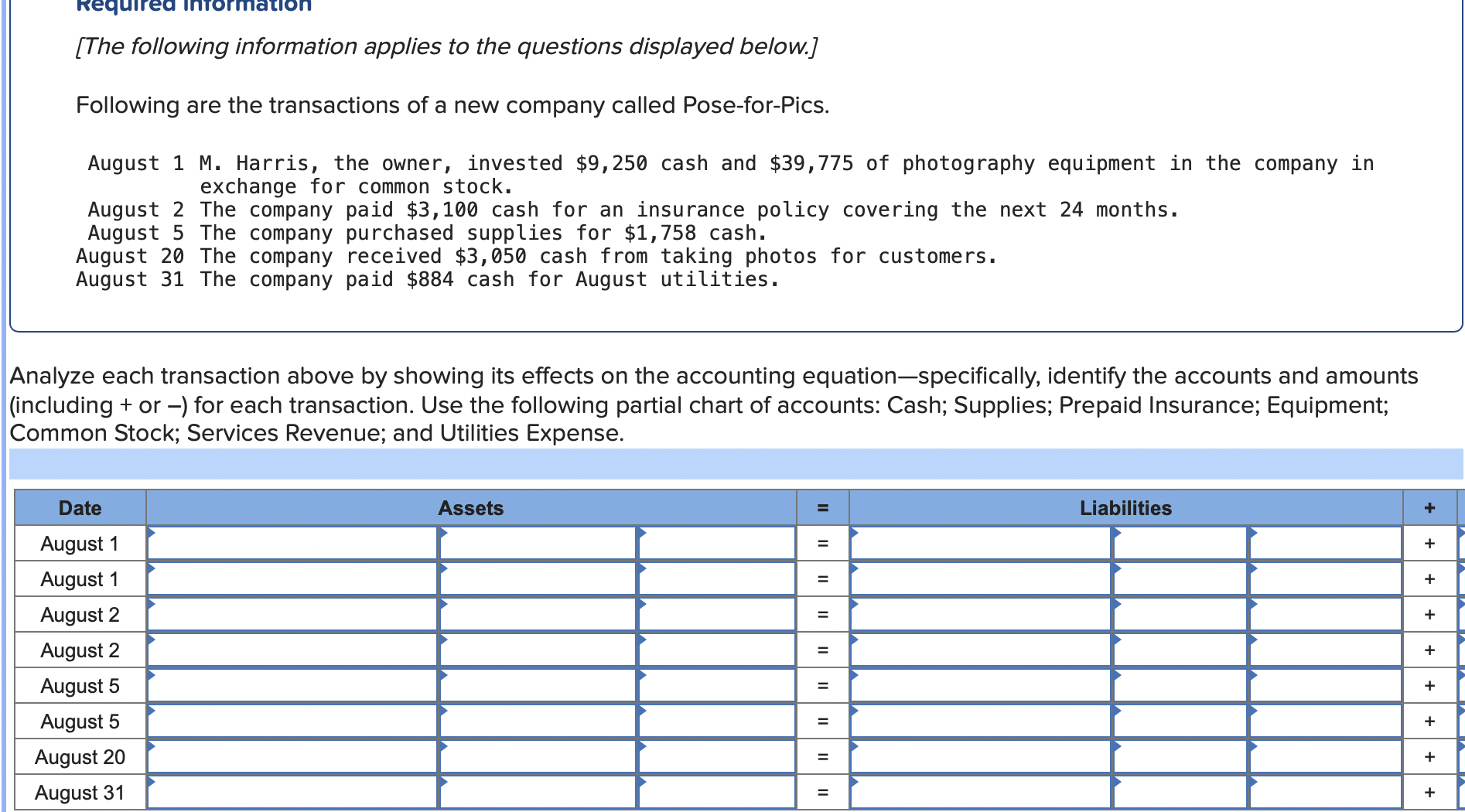Open assets account dropdown in the upper August 1 row

[x=292, y=543]
